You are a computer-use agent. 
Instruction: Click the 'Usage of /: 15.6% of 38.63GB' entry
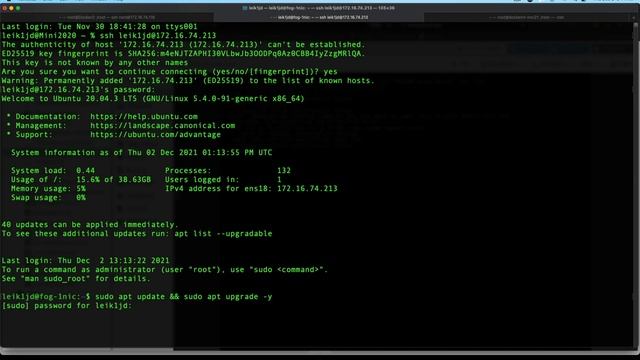pyautogui.click(x=81, y=180)
